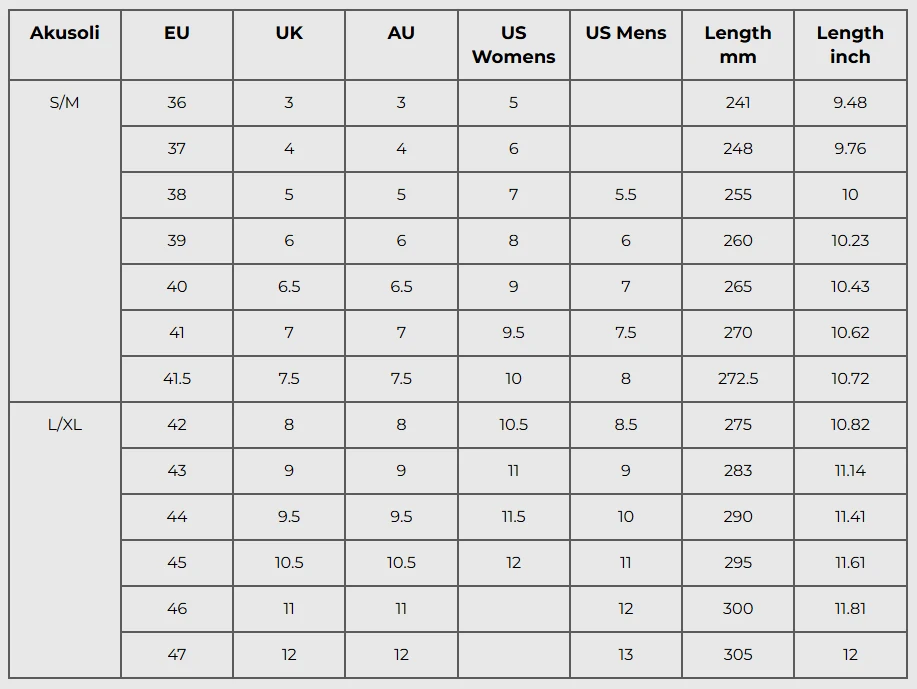The width and height of the screenshot is (917, 689).
Task: Click the UK column header
Action: point(289,33)
